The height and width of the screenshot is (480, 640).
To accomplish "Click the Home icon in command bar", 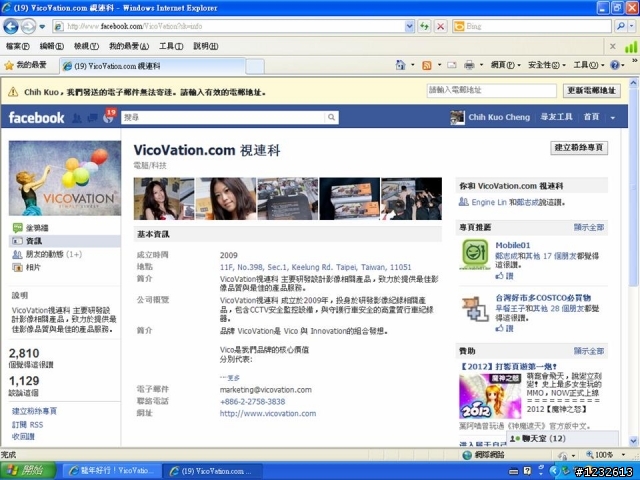I will (400, 65).
